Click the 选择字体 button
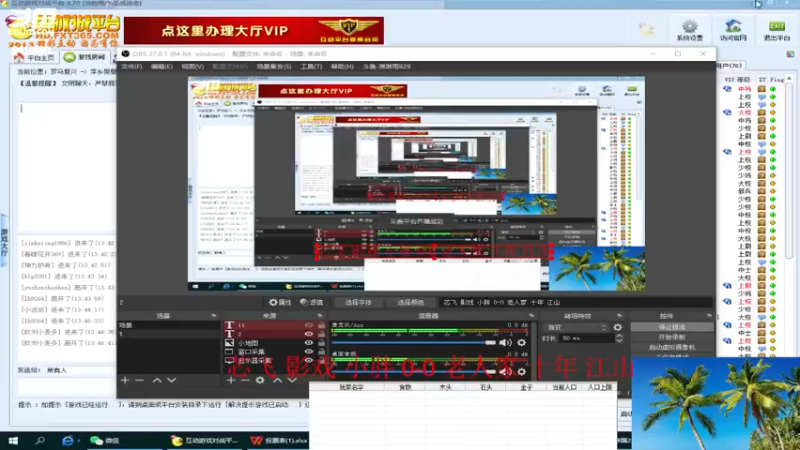This screenshot has width=800, height=450. pyautogui.click(x=358, y=303)
